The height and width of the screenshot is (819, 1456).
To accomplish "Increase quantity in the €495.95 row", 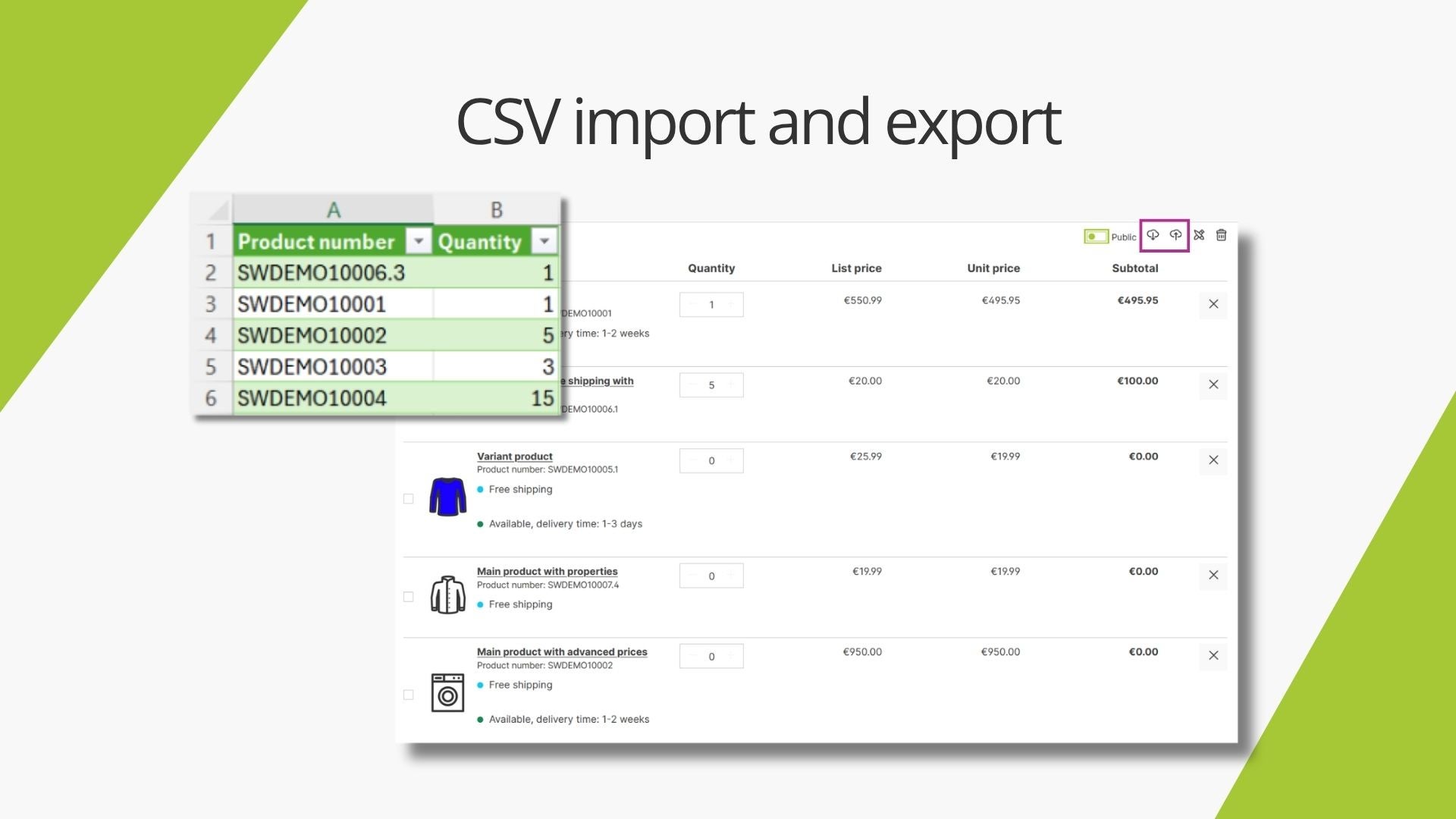I will pyautogui.click(x=731, y=305).
